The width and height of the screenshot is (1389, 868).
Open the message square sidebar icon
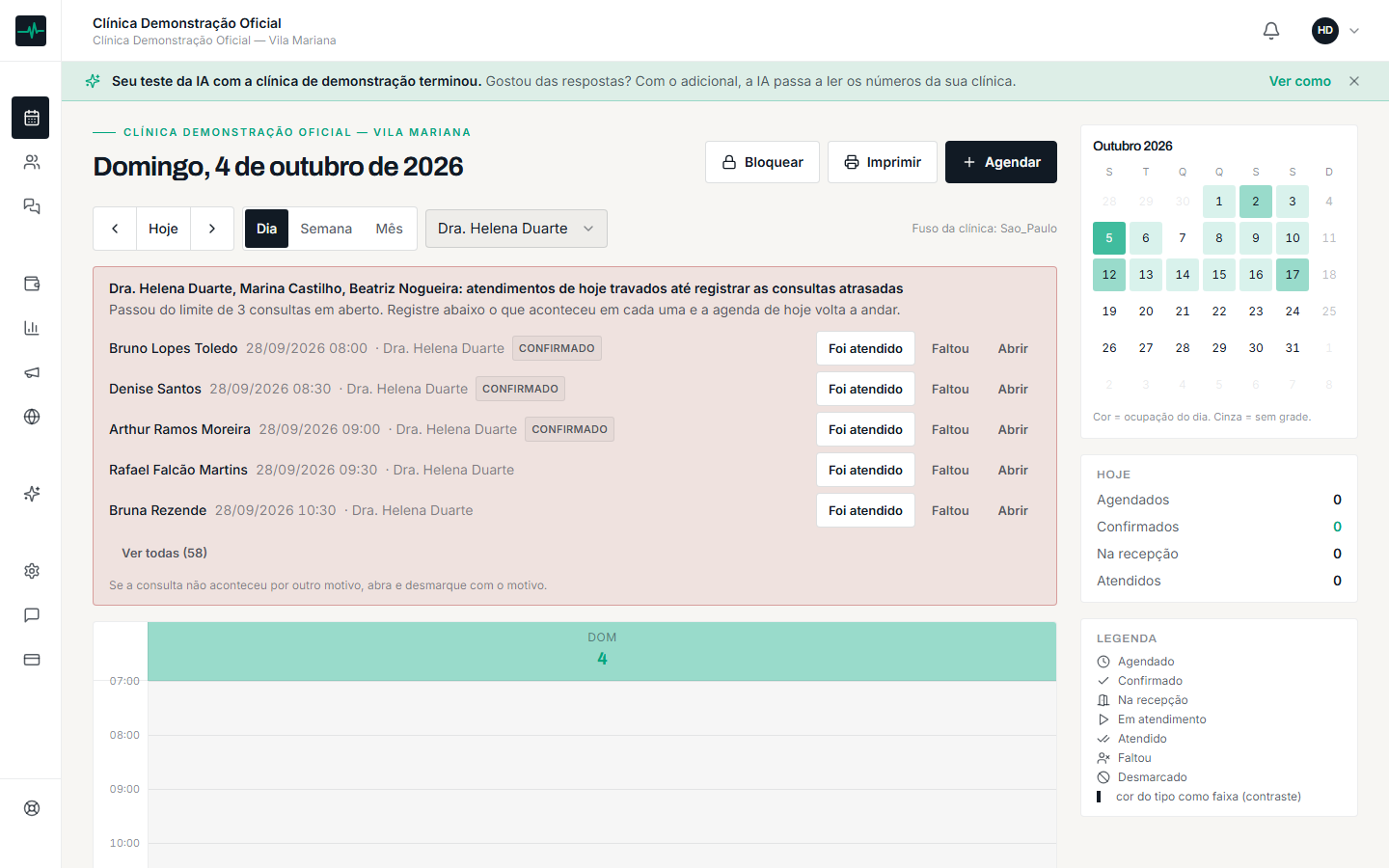click(32, 615)
